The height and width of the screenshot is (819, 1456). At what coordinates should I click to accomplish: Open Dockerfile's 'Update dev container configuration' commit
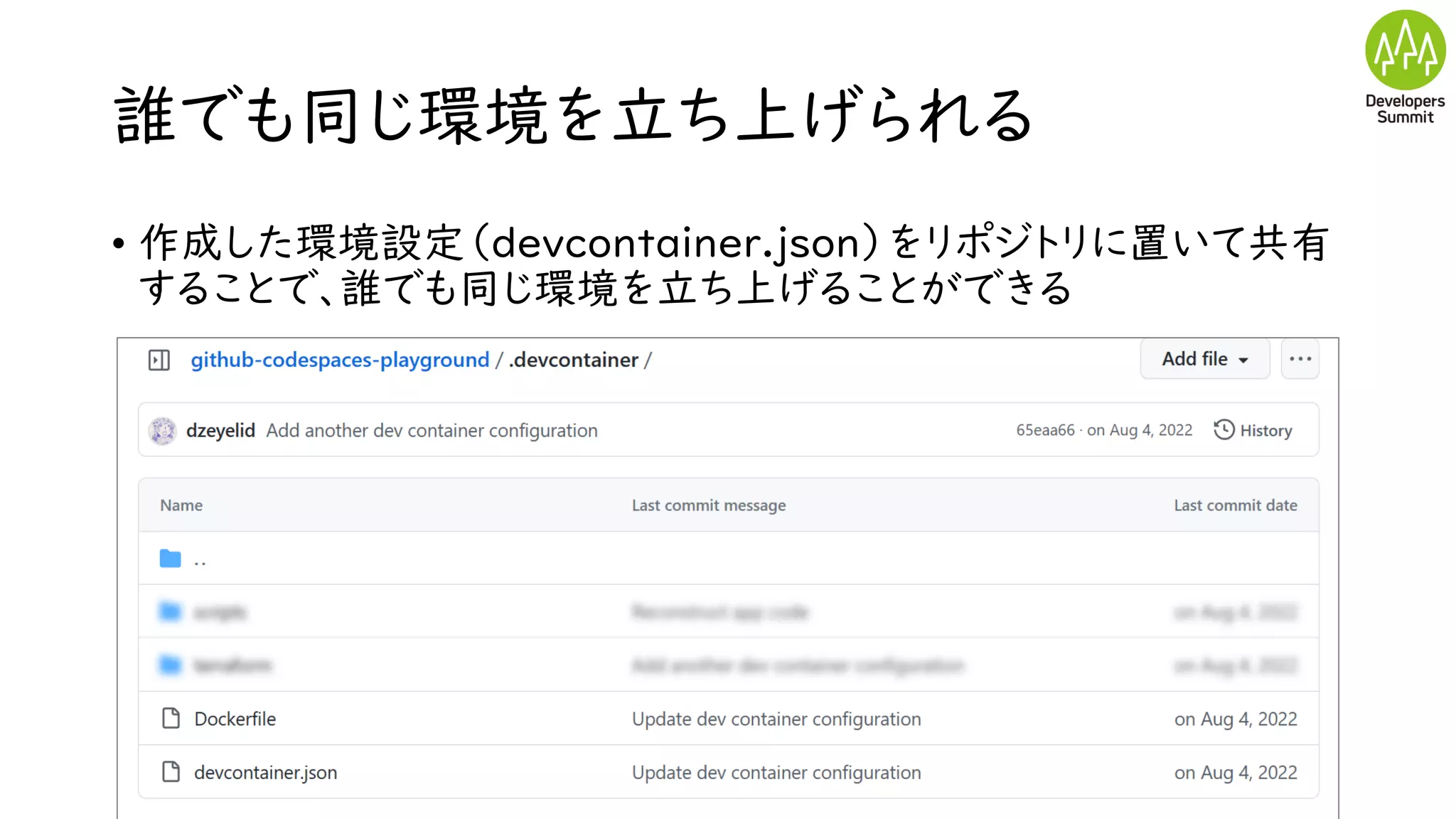pyautogui.click(x=776, y=719)
